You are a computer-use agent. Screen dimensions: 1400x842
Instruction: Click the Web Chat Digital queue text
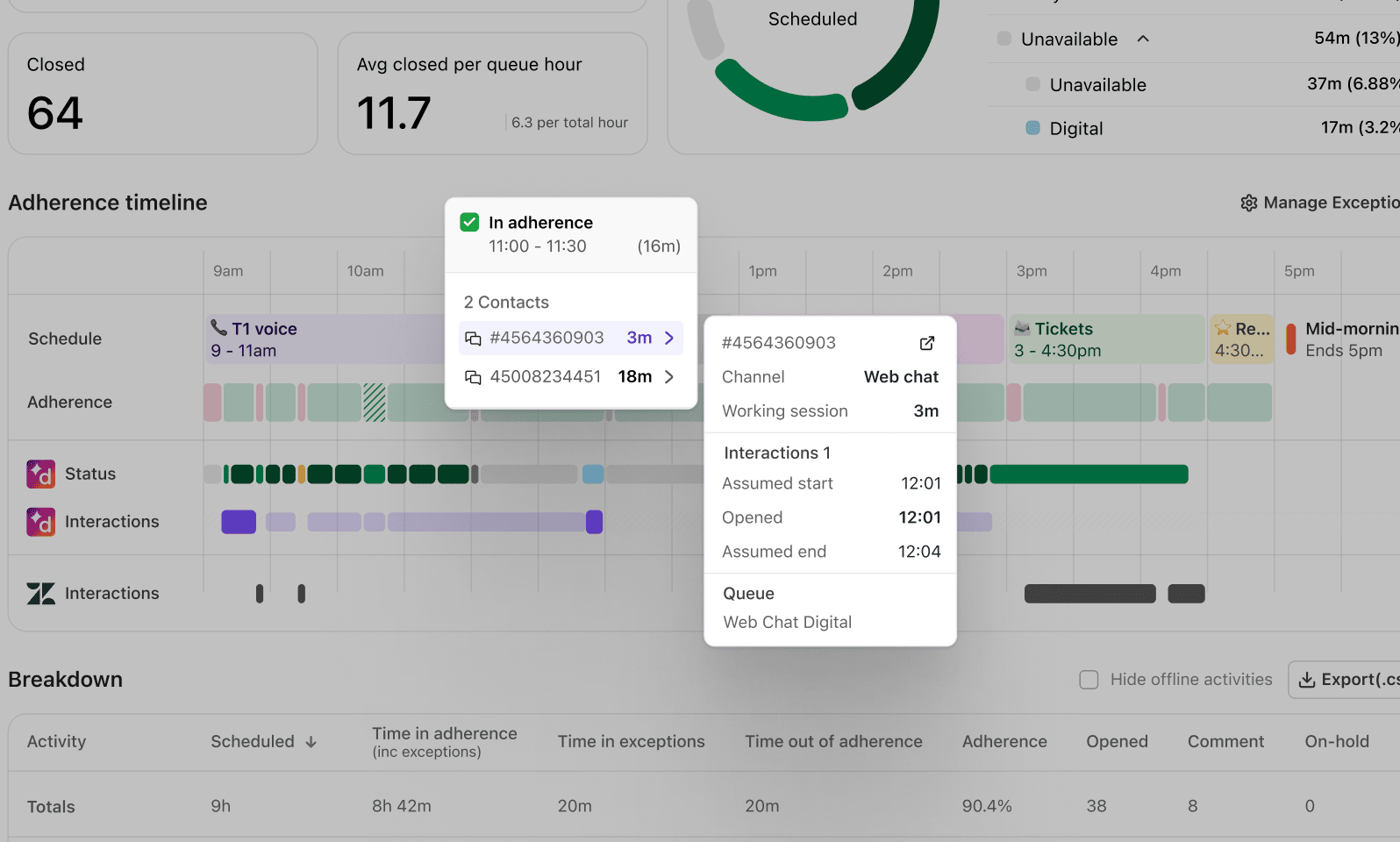coord(787,623)
